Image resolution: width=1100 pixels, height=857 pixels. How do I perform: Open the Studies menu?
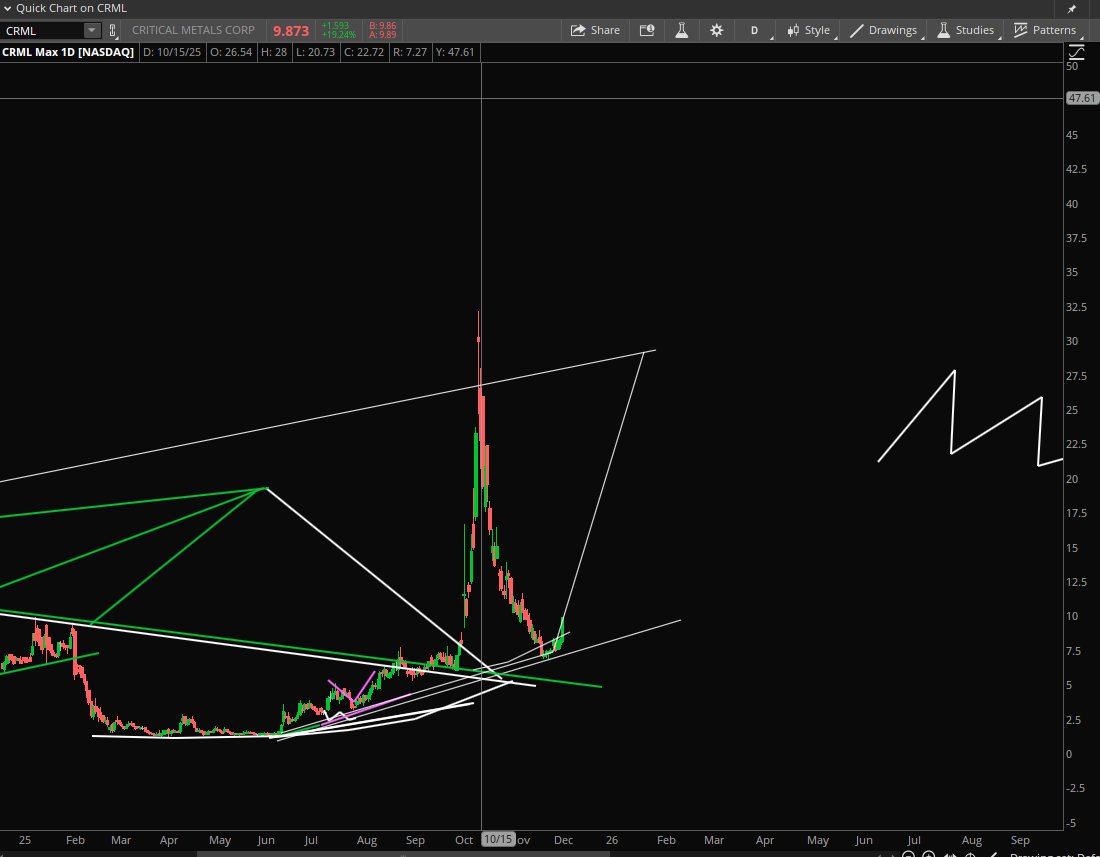(x=966, y=30)
